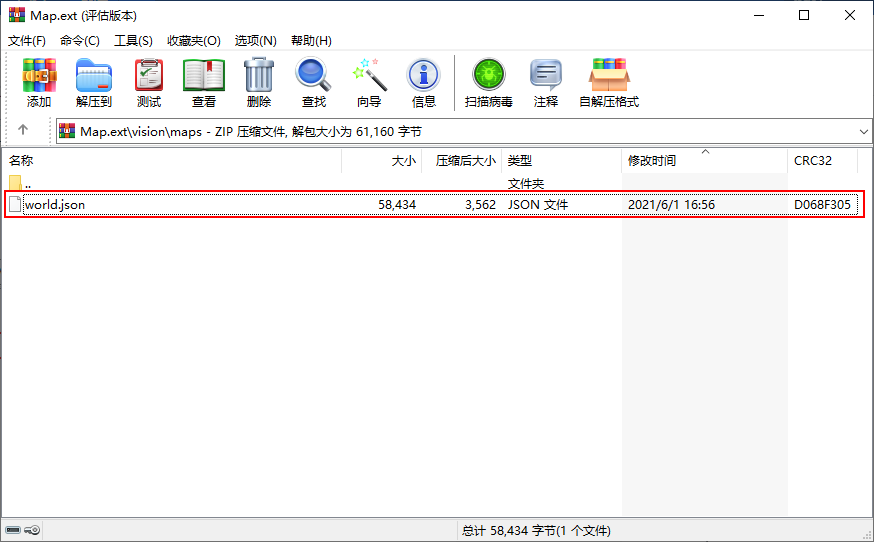This screenshot has width=874, height=542.
Task: Click the Add (添加) toolbar icon
Action: 39,75
